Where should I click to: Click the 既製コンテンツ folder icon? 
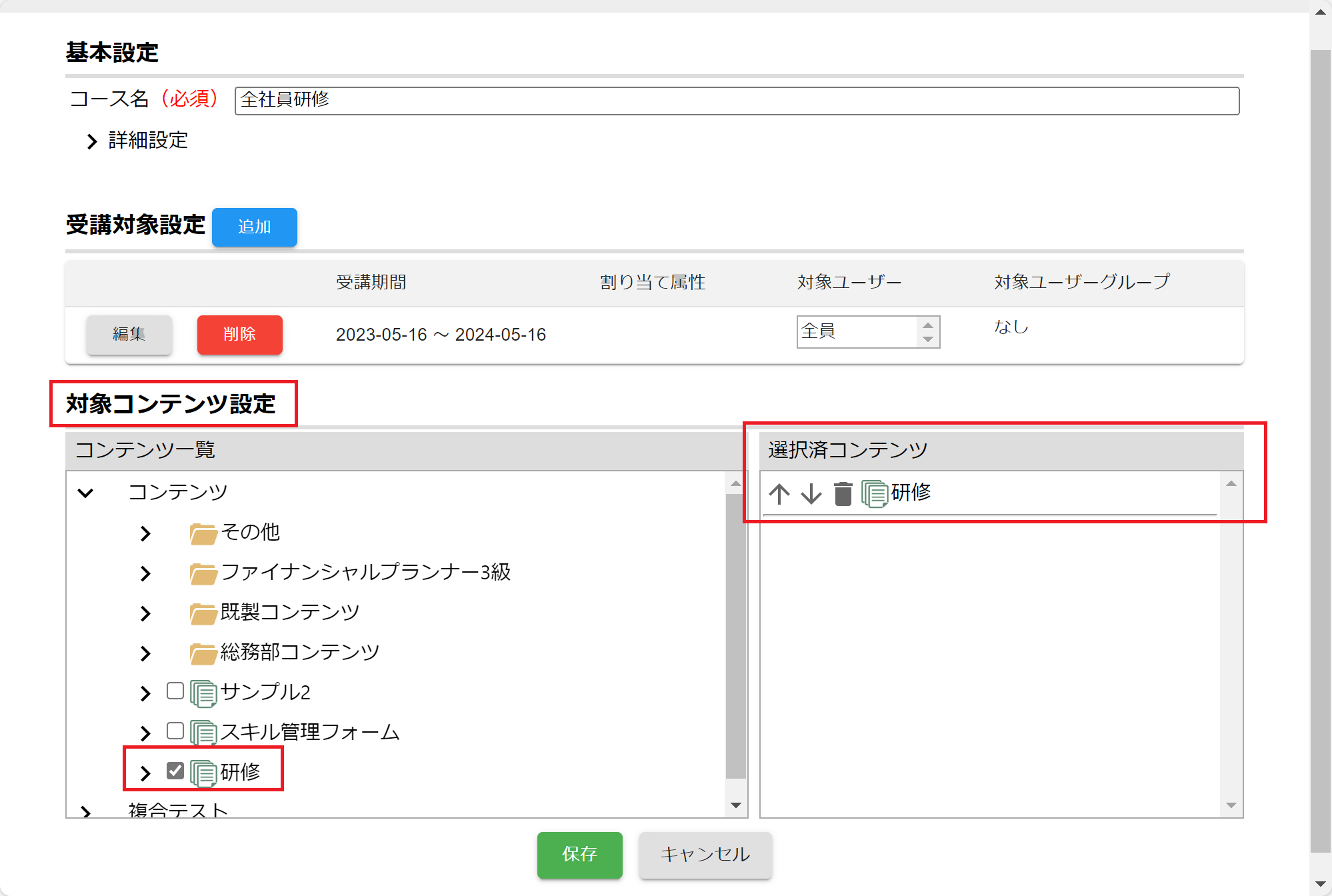point(203,613)
